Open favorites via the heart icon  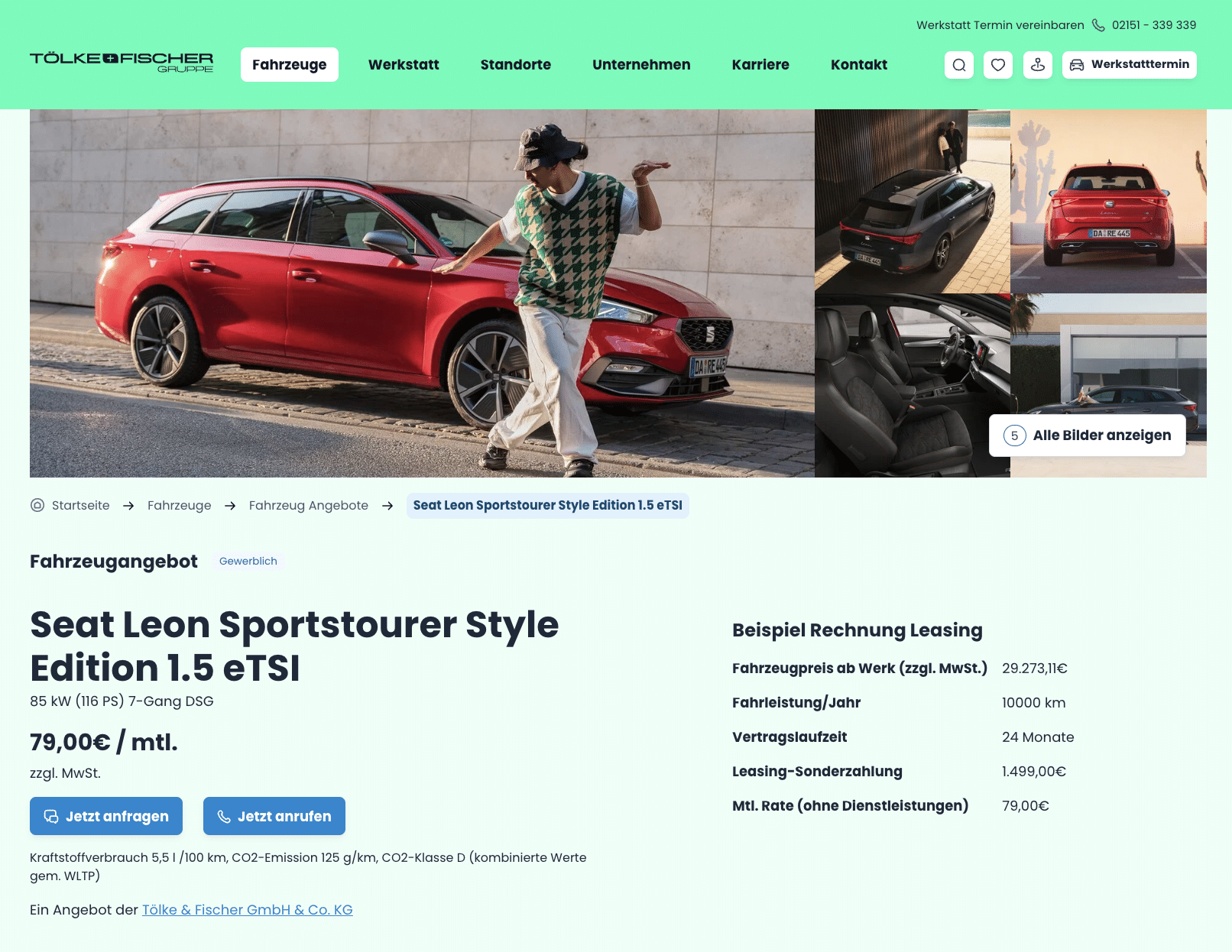pos(998,65)
